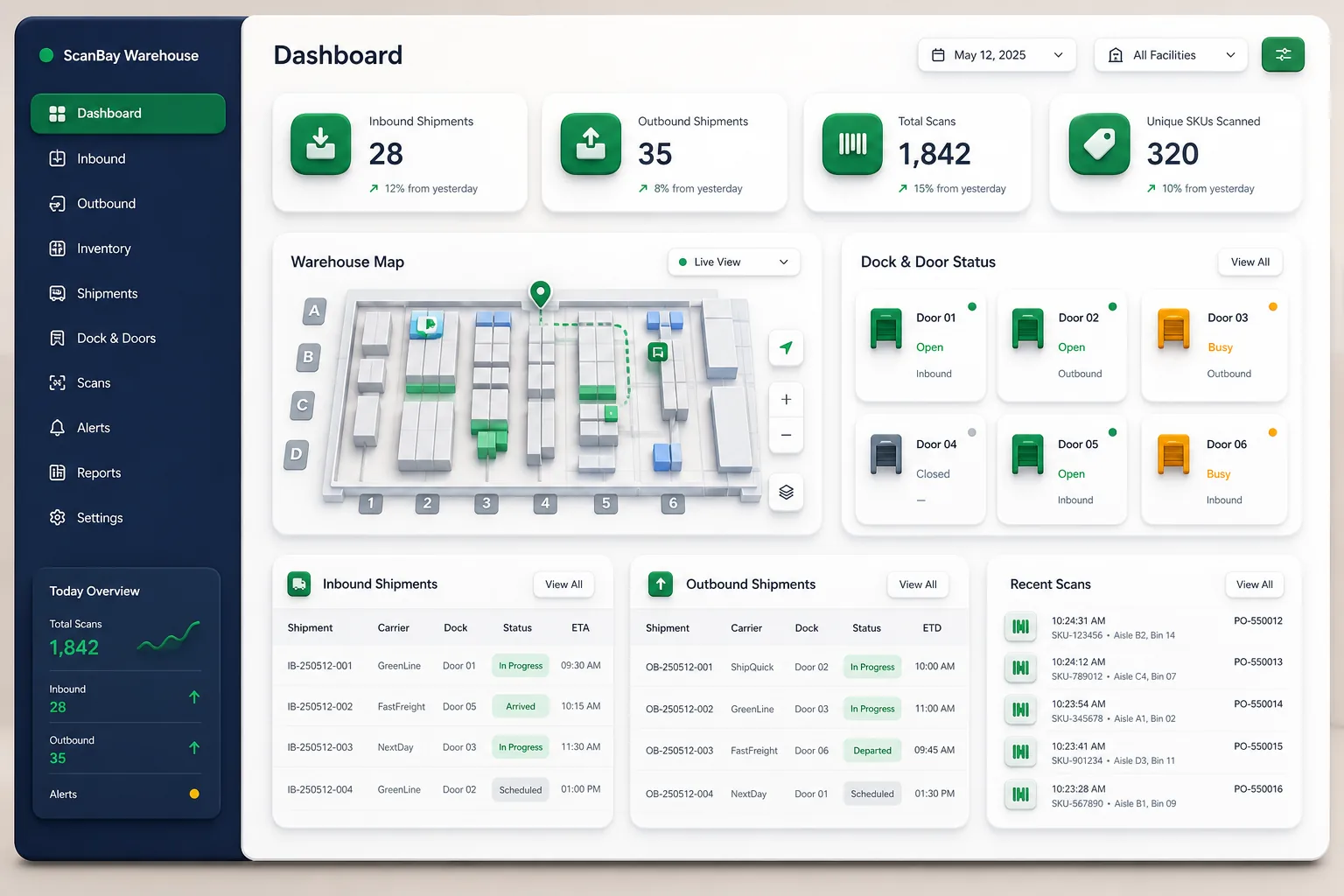This screenshot has height=896, width=1344.
Task: Open the Live View dropdown
Action: [733, 262]
